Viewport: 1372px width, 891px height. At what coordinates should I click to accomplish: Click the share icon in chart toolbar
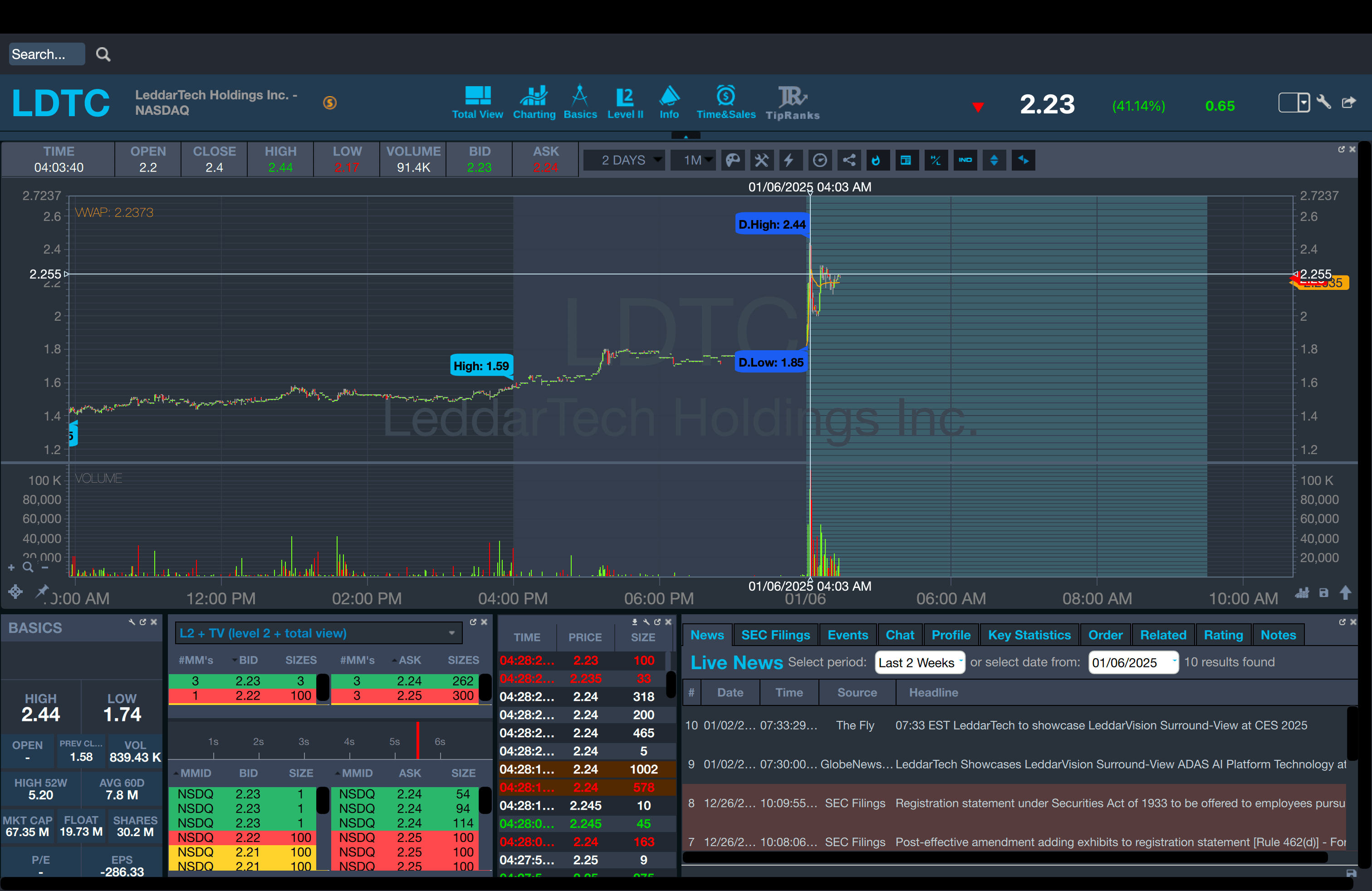point(849,160)
